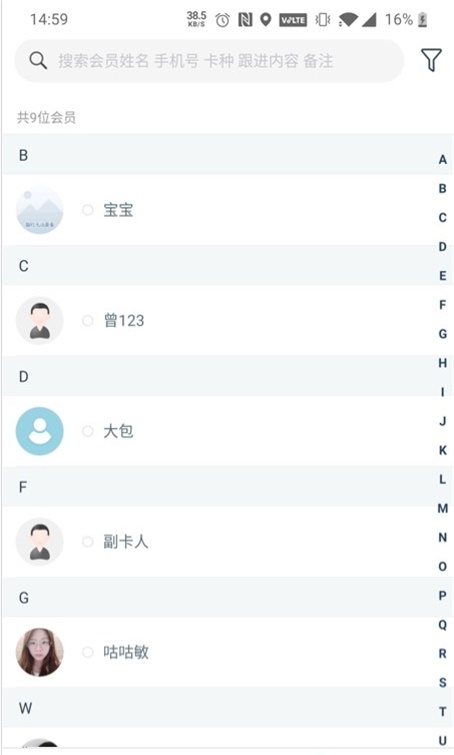Screen dimensions: 454x755
Task: Select the radio button beside 咕咕敏
Action: 88,652
